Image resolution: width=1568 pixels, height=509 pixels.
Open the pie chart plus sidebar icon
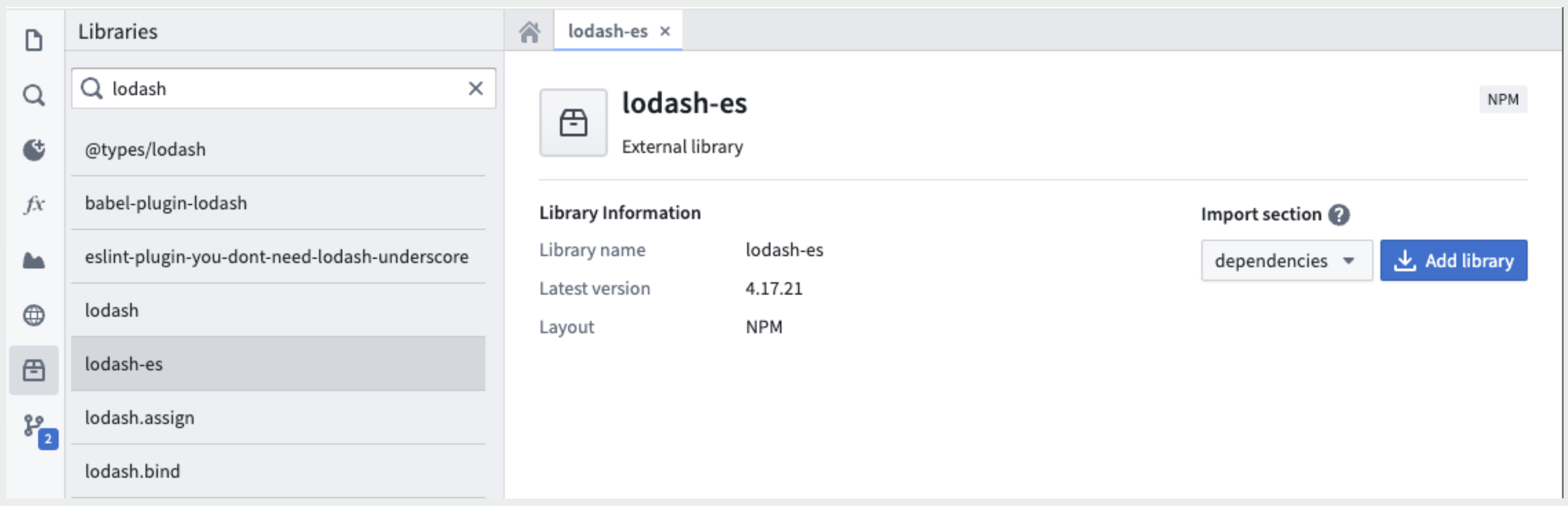[x=34, y=150]
